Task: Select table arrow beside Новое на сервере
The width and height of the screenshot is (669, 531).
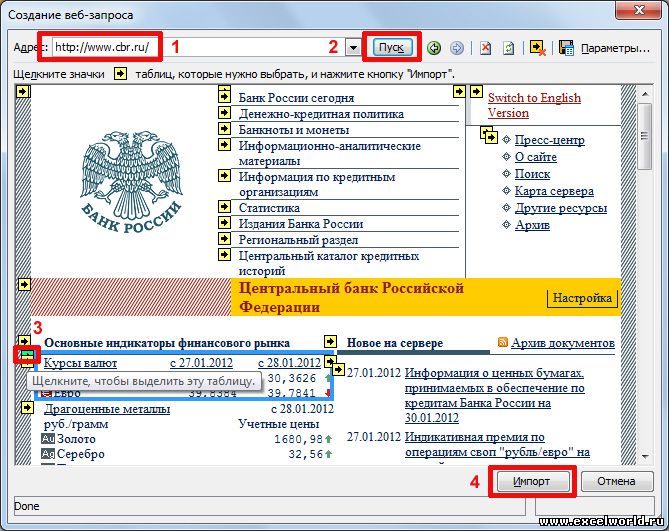Action: click(x=330, y=341)
